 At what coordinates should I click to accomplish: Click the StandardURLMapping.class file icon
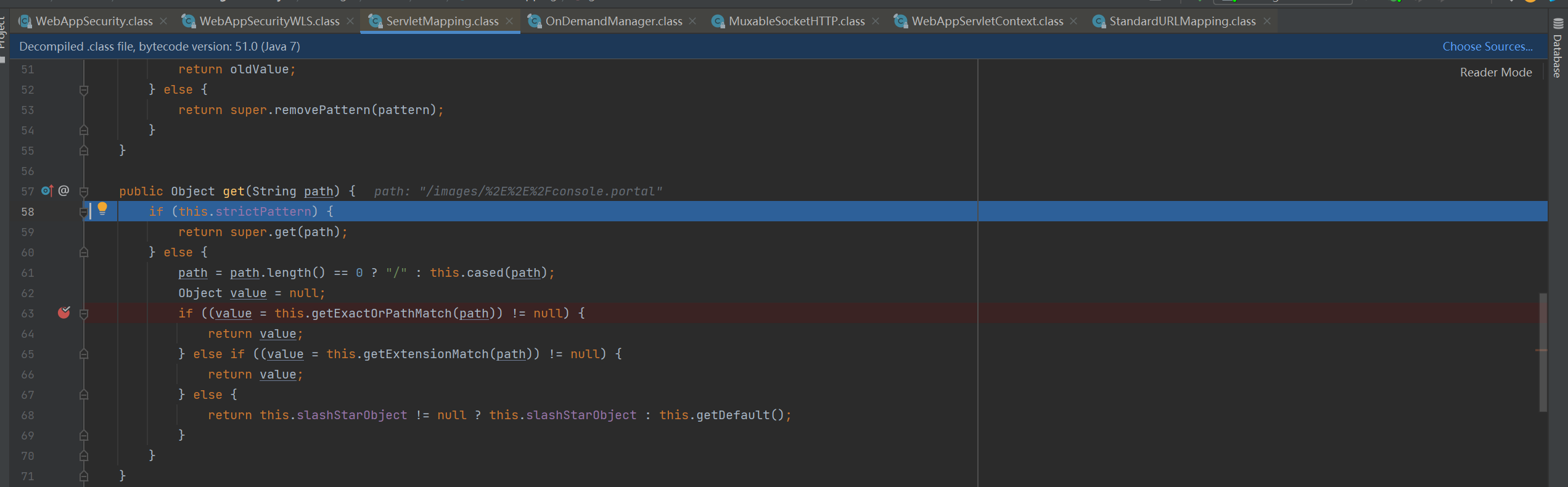pos(1098,22)
